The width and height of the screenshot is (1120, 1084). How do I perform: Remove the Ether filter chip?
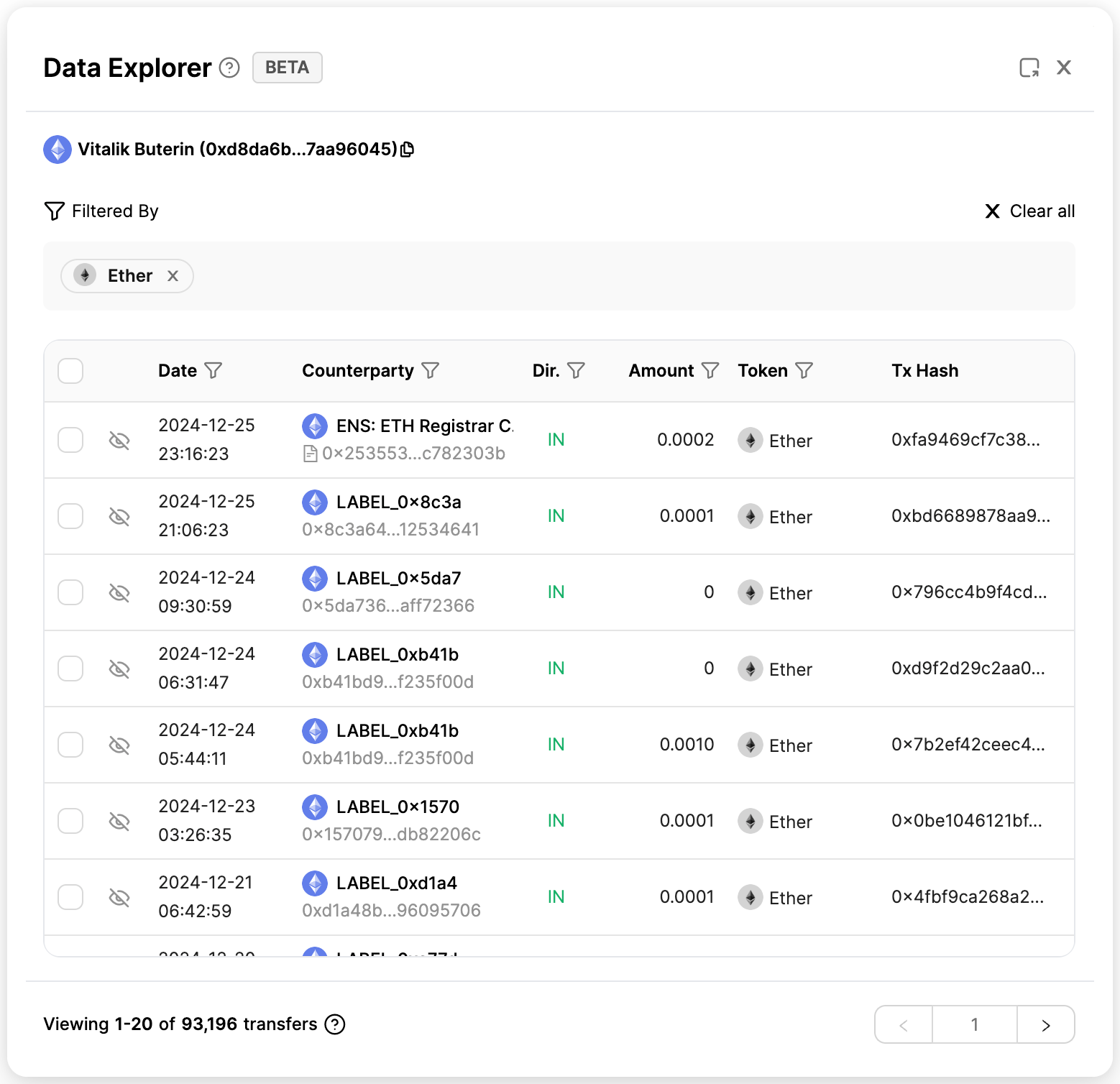(173, 276)
